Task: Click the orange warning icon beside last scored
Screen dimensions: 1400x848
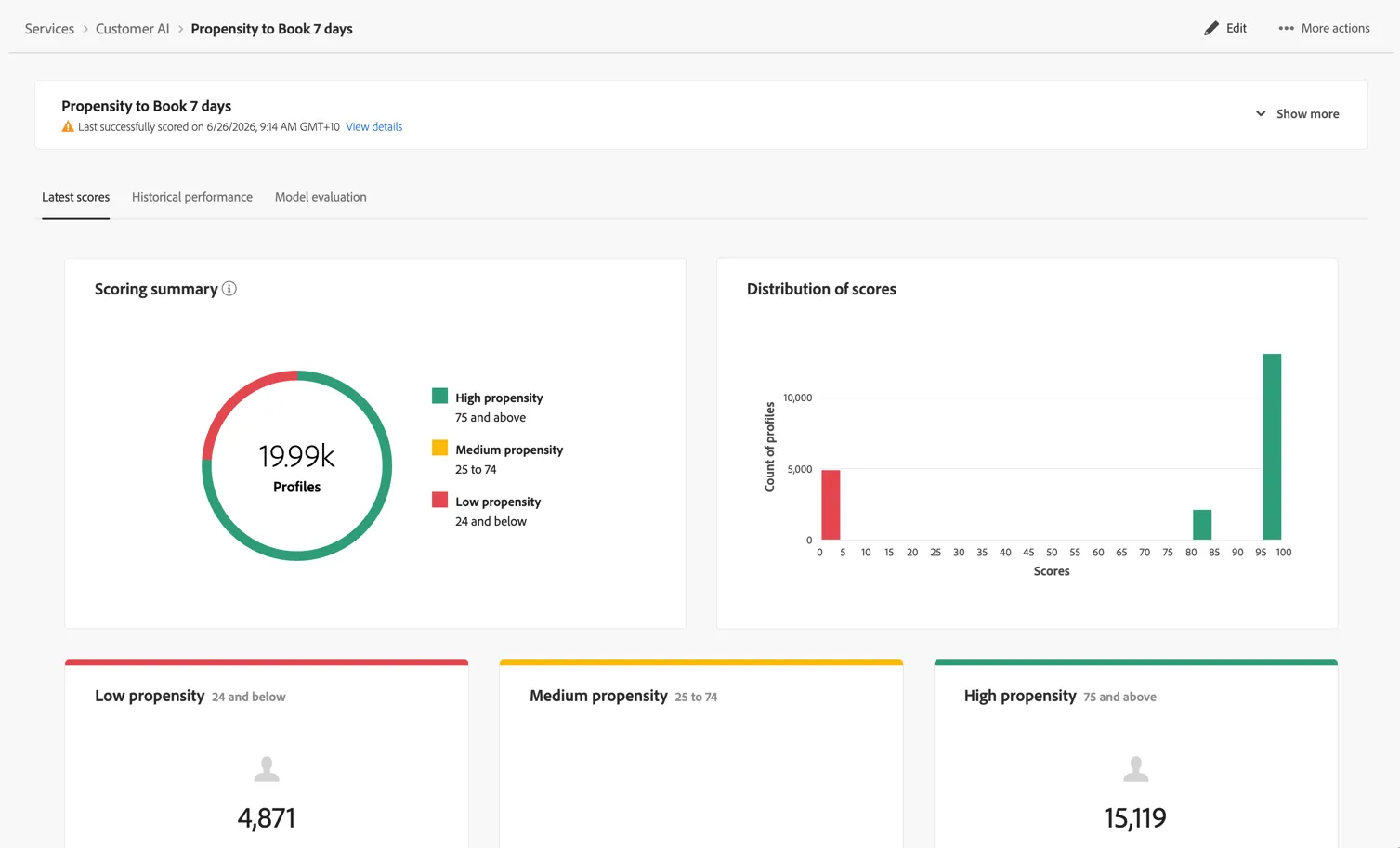Action: [x=68, y=126]
